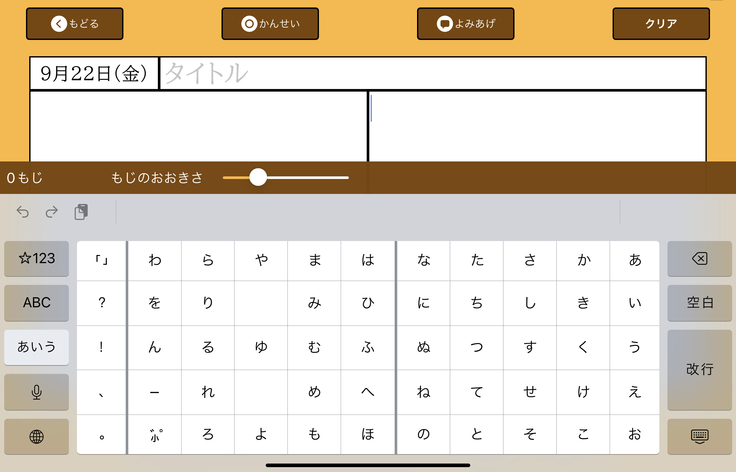Tap the 。 period key

coord(101,434)
